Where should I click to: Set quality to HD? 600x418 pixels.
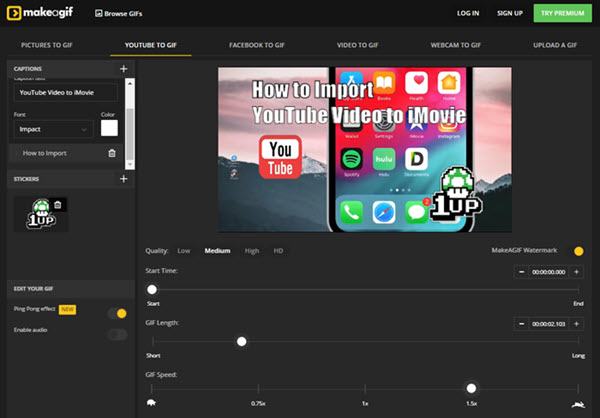[x=278, y=251]
